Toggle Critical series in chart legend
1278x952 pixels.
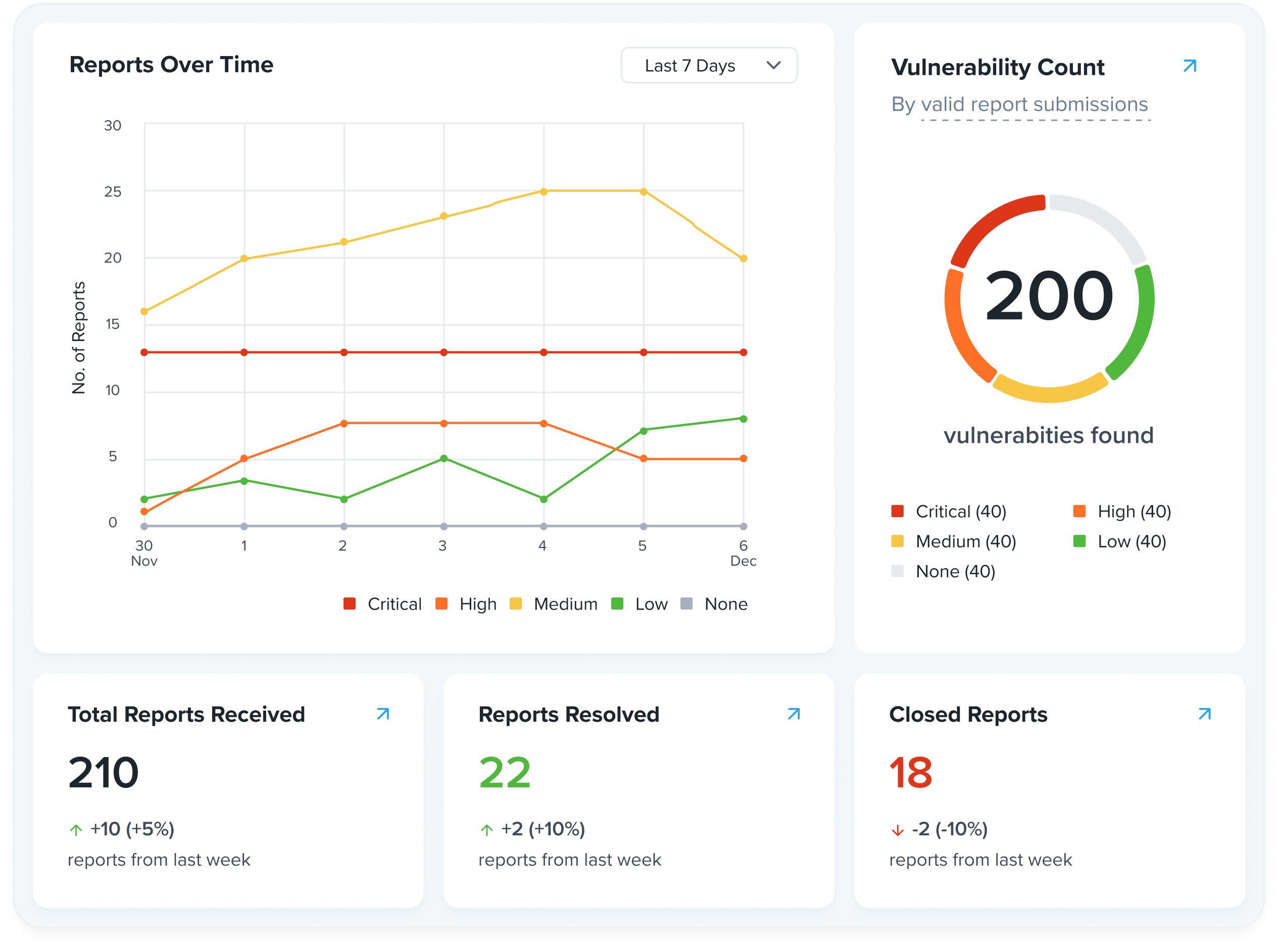(383, 604)
